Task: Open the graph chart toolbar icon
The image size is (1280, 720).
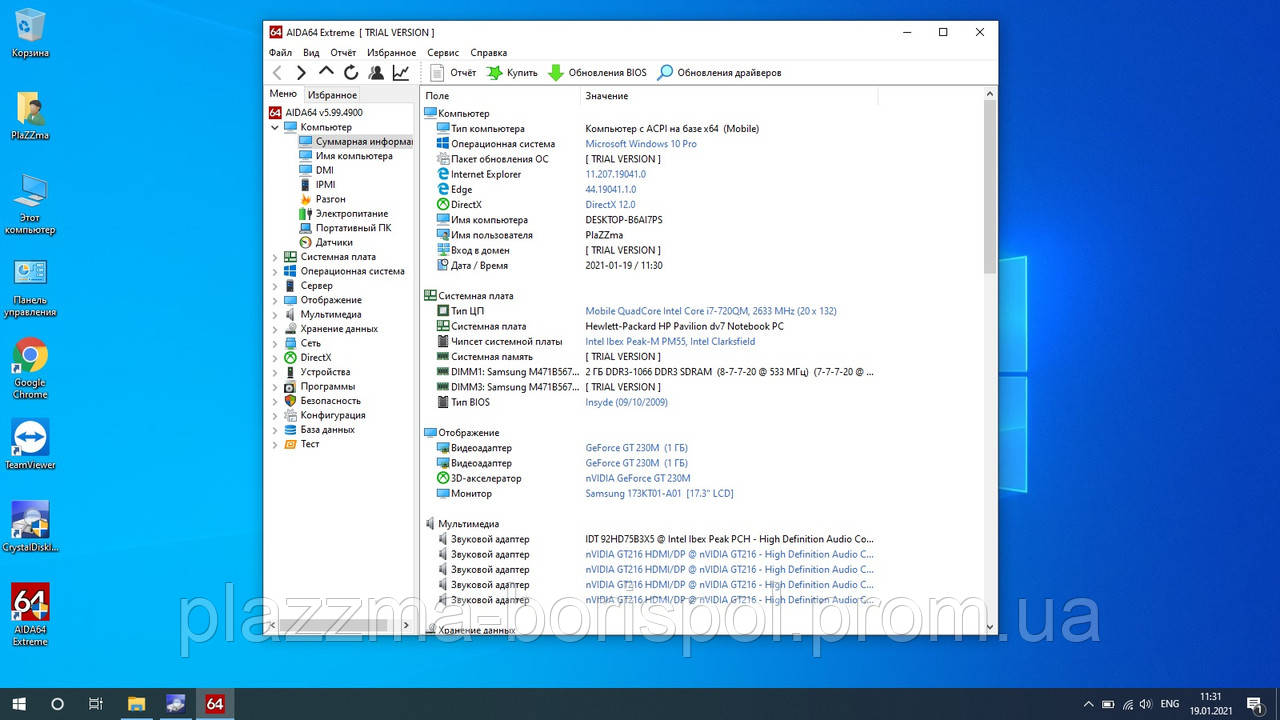Action: coord(400,72)
